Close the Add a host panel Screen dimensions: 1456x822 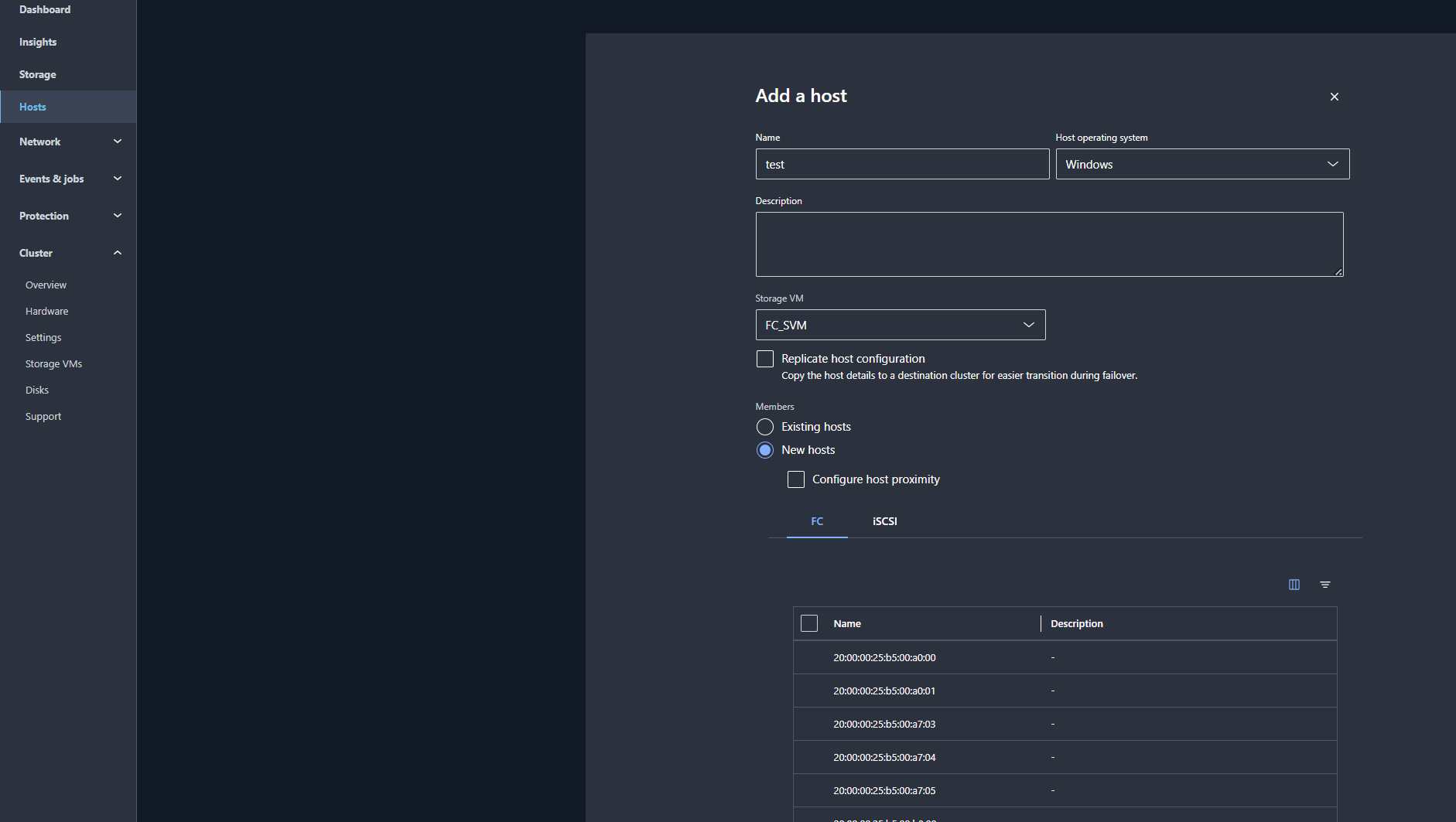click(x=1334, y=97)
